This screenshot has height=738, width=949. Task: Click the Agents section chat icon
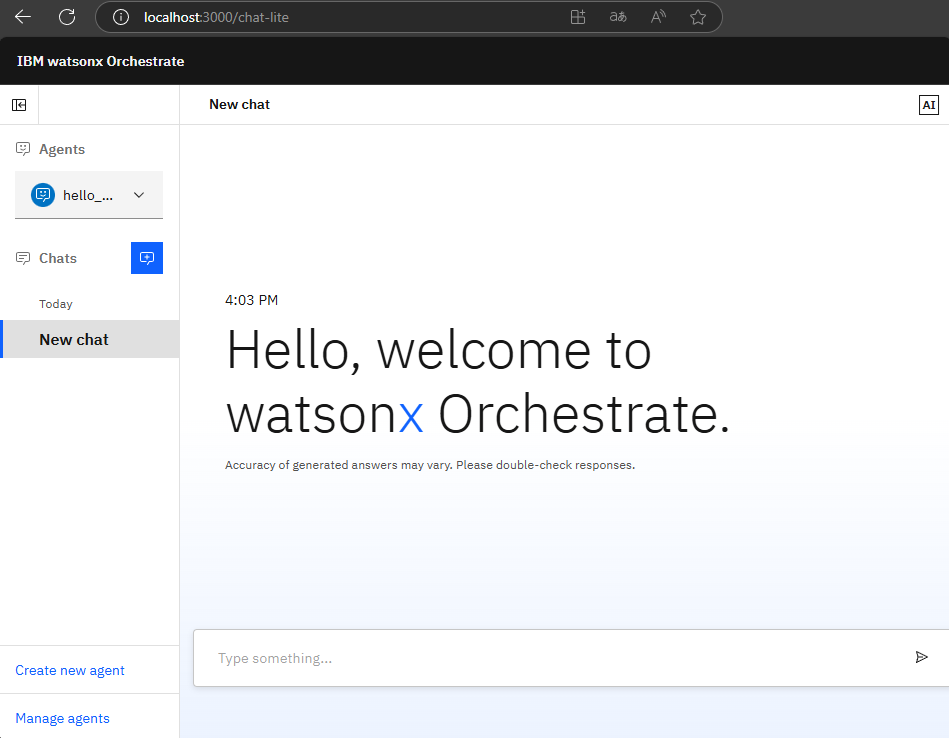click(x=23, y=149)
